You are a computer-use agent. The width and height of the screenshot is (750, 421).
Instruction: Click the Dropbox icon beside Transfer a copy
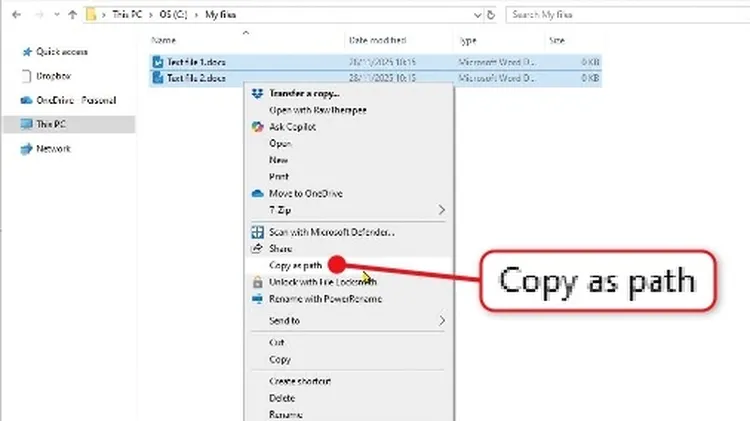tap(258, 94)
